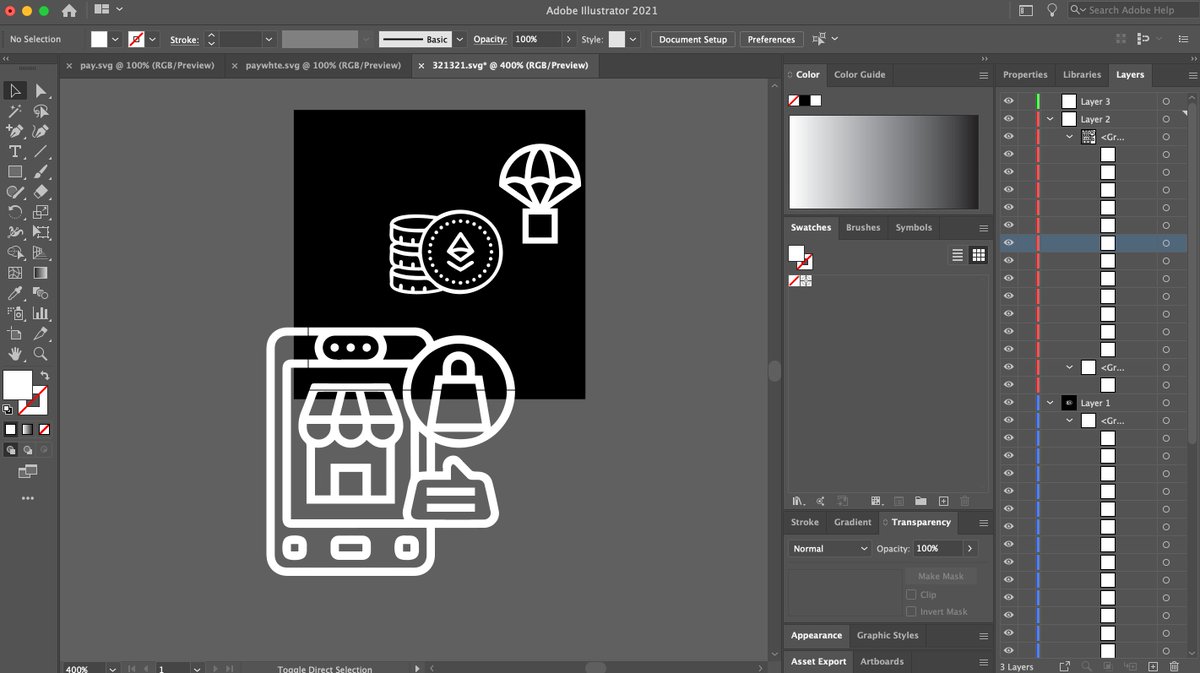Select the Selection tool arrow
1200x673 pixels.
pyautogui.click(x=15, y=91)
